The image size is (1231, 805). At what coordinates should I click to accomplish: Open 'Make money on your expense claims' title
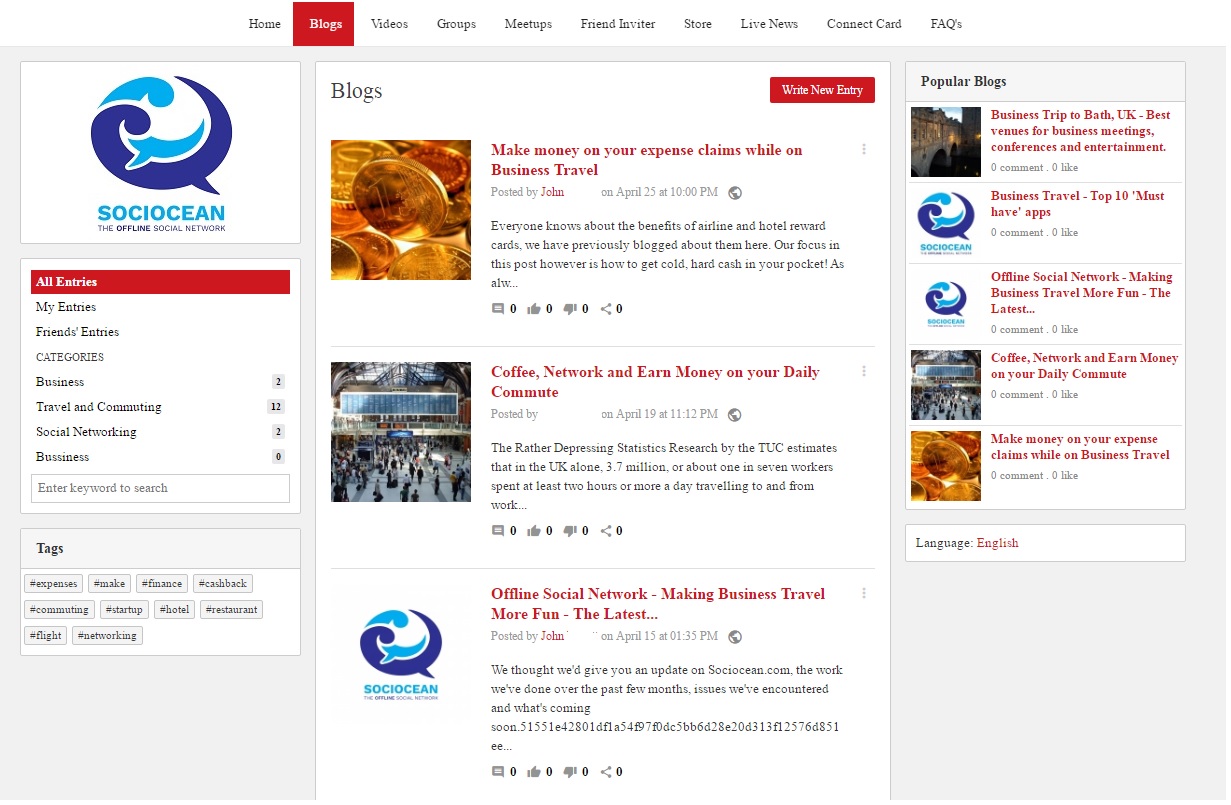tap(647, 160)
